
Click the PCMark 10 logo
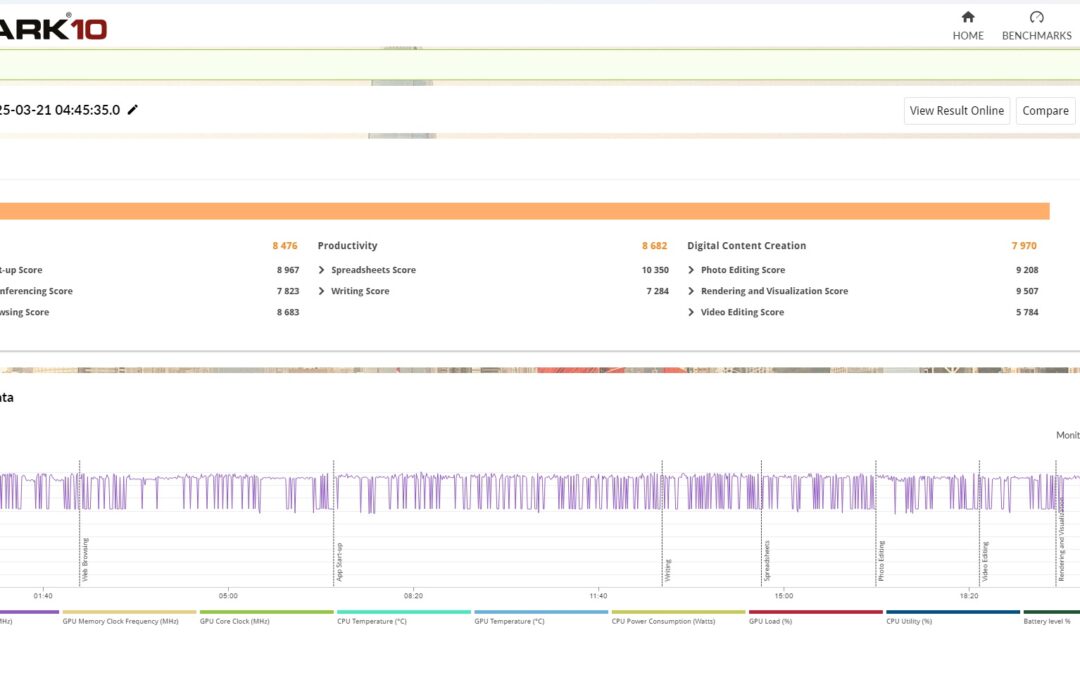(x=55, y=27)
